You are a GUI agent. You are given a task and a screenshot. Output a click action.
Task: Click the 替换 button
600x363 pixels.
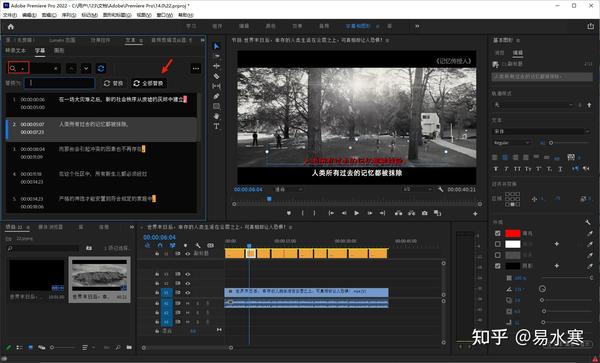point(114,83)
